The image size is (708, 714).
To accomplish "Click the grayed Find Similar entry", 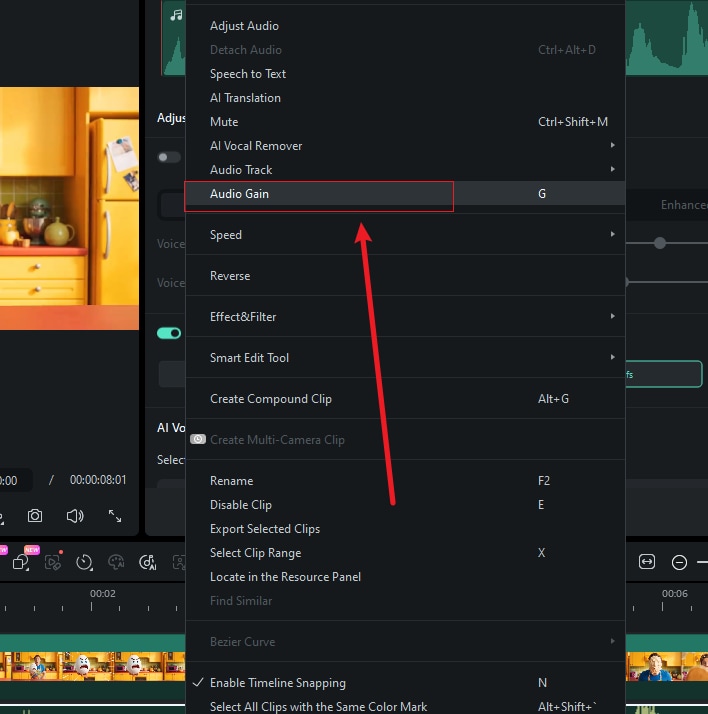I will 405,601.
